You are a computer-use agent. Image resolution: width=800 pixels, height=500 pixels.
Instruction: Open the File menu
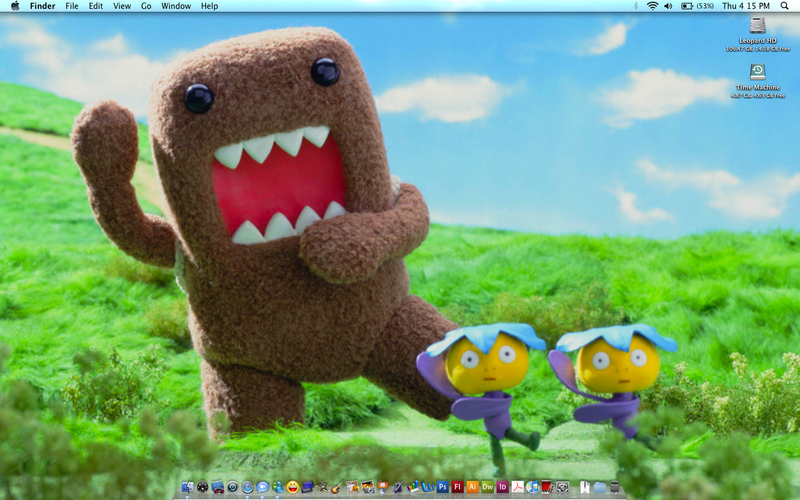72,6
